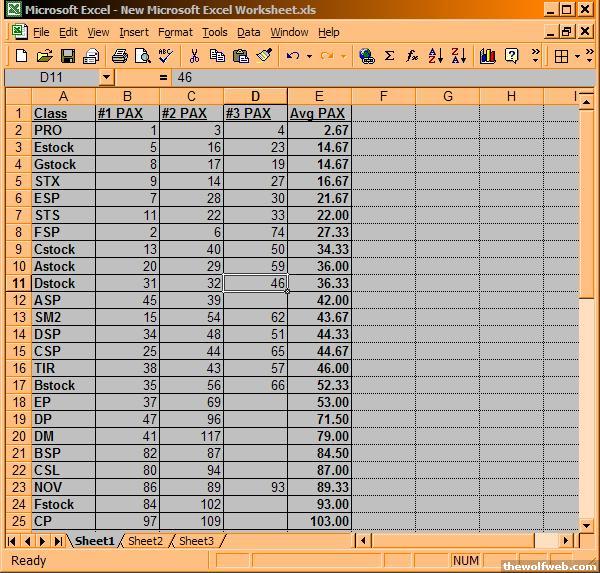Open the Format menu

coord(175,32)
